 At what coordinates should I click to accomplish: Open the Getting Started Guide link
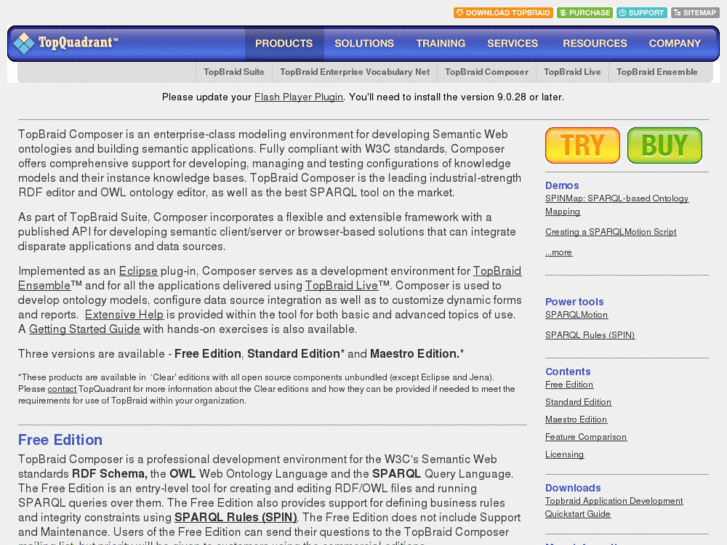[84, 329]
